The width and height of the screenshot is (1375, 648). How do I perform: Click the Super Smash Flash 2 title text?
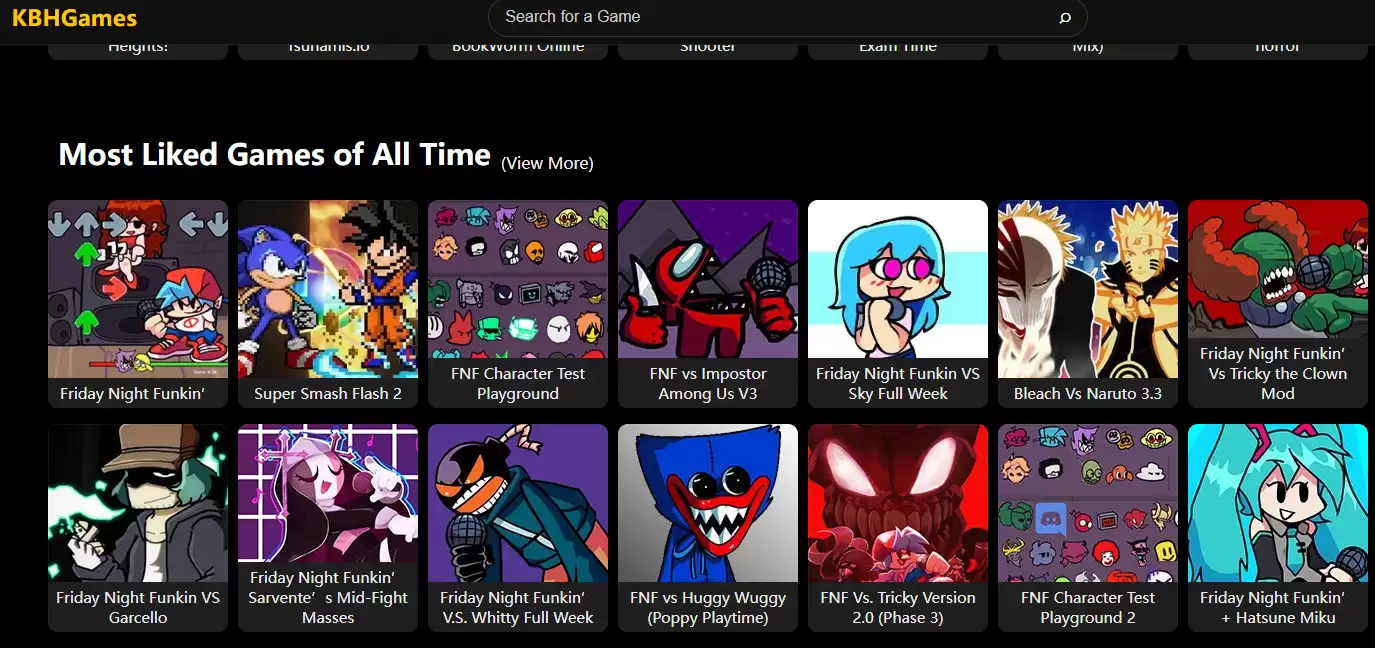[x=328, y=394]
